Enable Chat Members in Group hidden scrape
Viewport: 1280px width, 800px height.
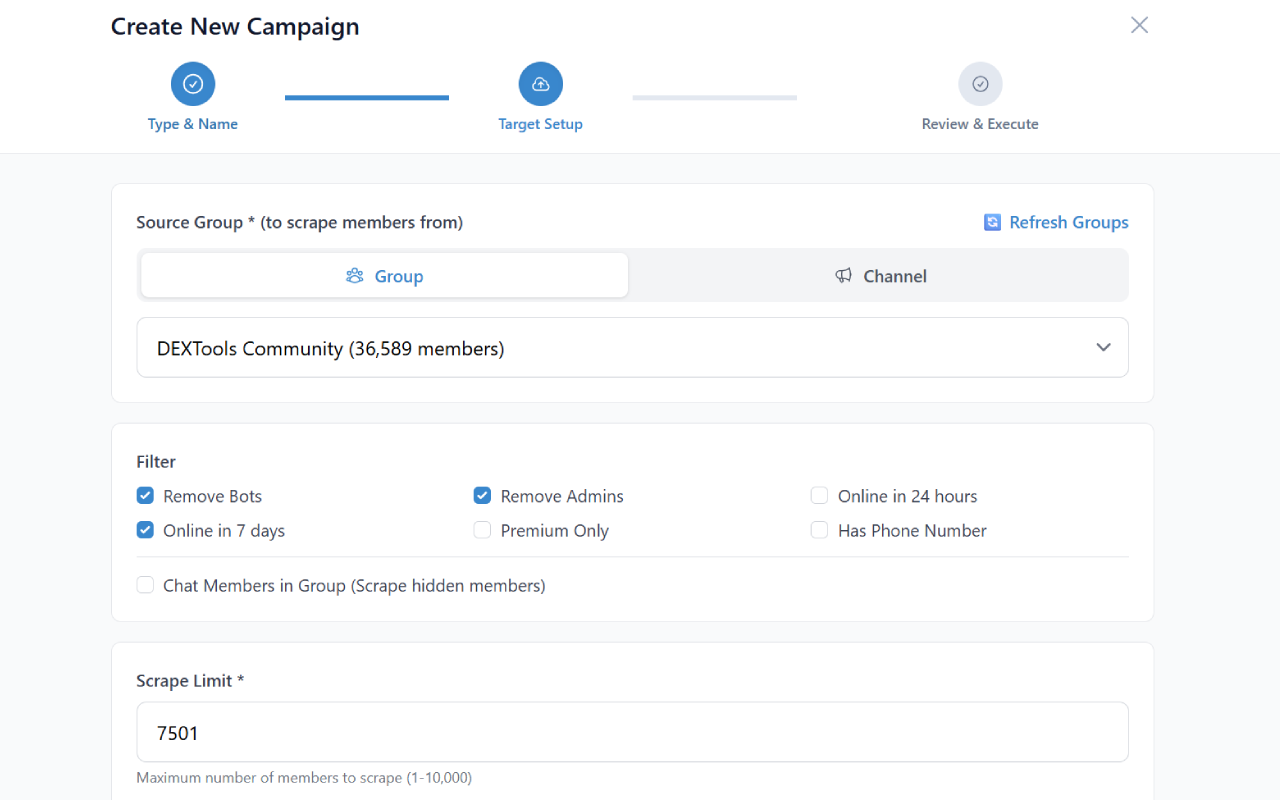click(x=146, y=586)
